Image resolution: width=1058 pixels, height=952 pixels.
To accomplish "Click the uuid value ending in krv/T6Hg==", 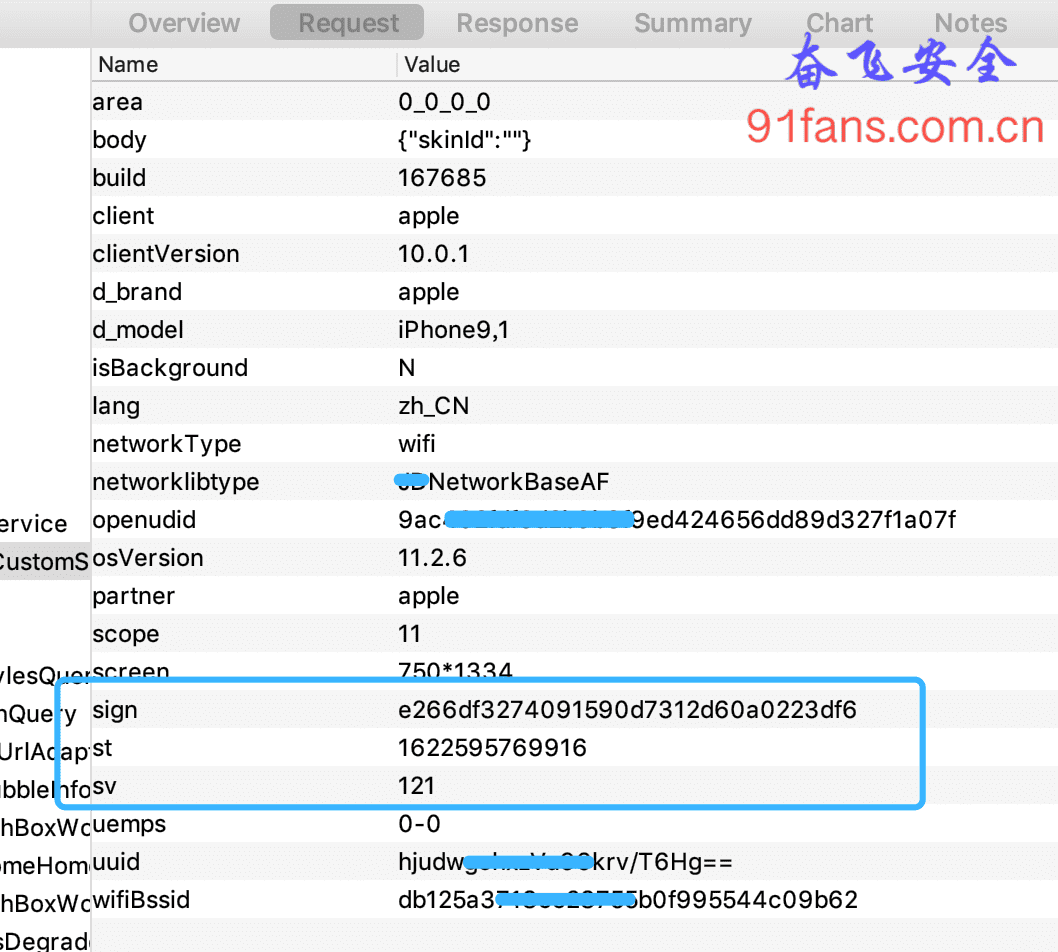I will pos(565,862).
